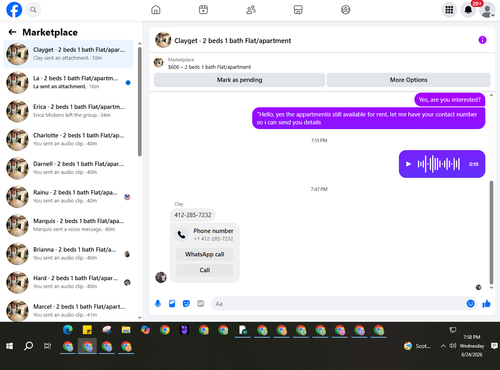Open the Darnell conversation
The image size is (500, 370).
click(x=68, y=168)
